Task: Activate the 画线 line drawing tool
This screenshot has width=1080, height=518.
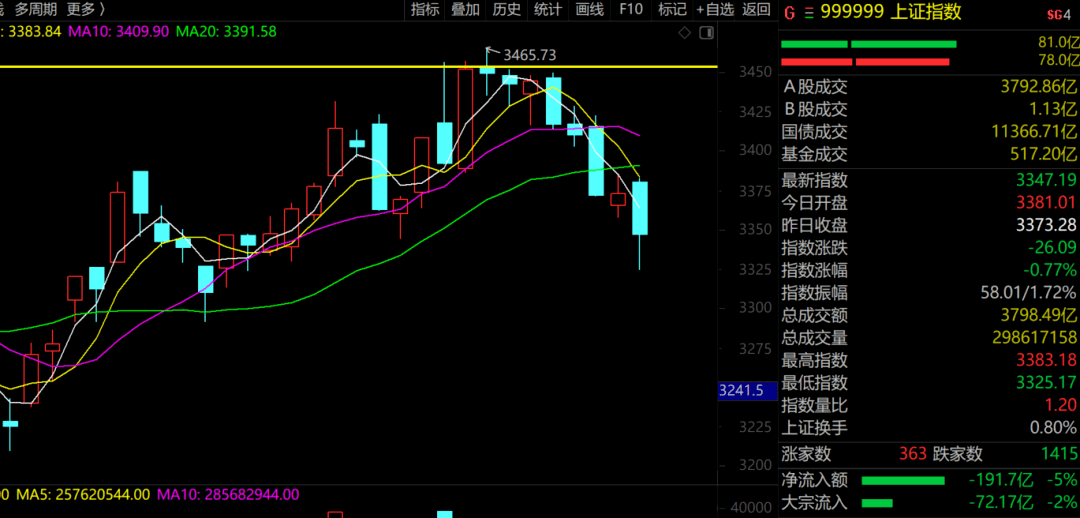Action: click(589, 10)
